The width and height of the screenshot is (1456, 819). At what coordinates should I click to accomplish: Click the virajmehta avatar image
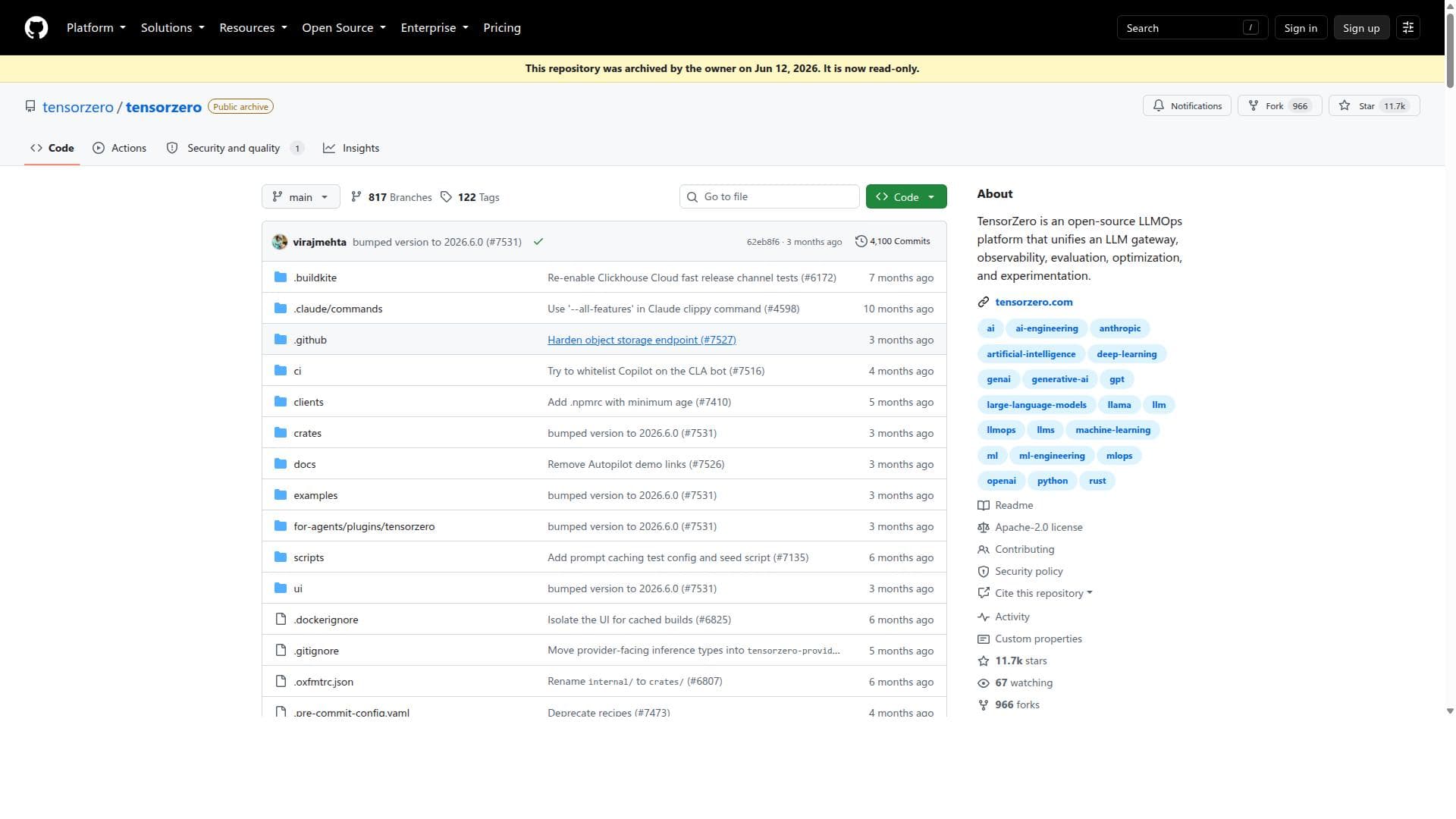point(280,242)
